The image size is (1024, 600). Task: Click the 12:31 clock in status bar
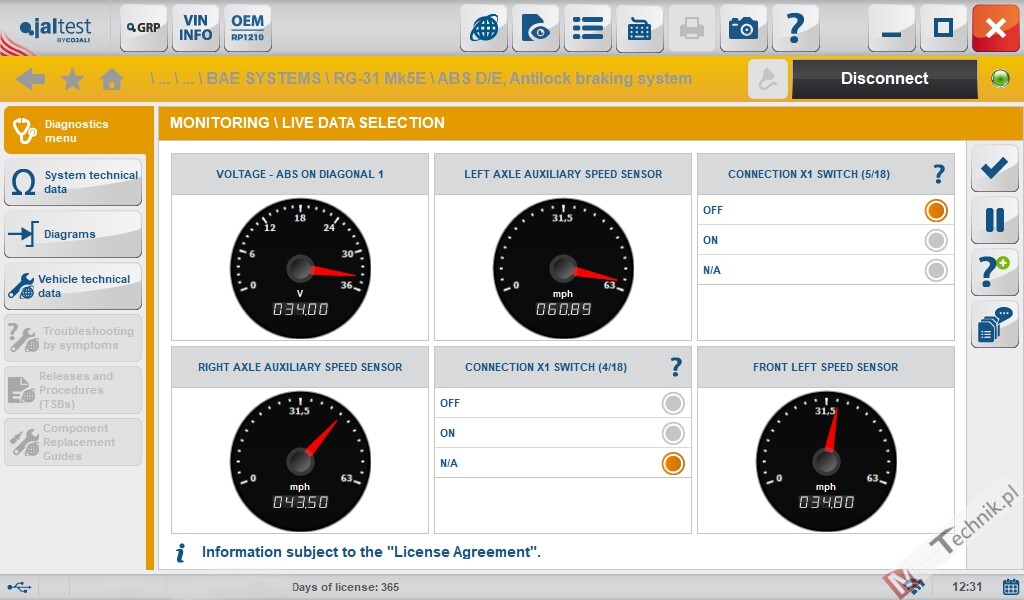(967, 587)
